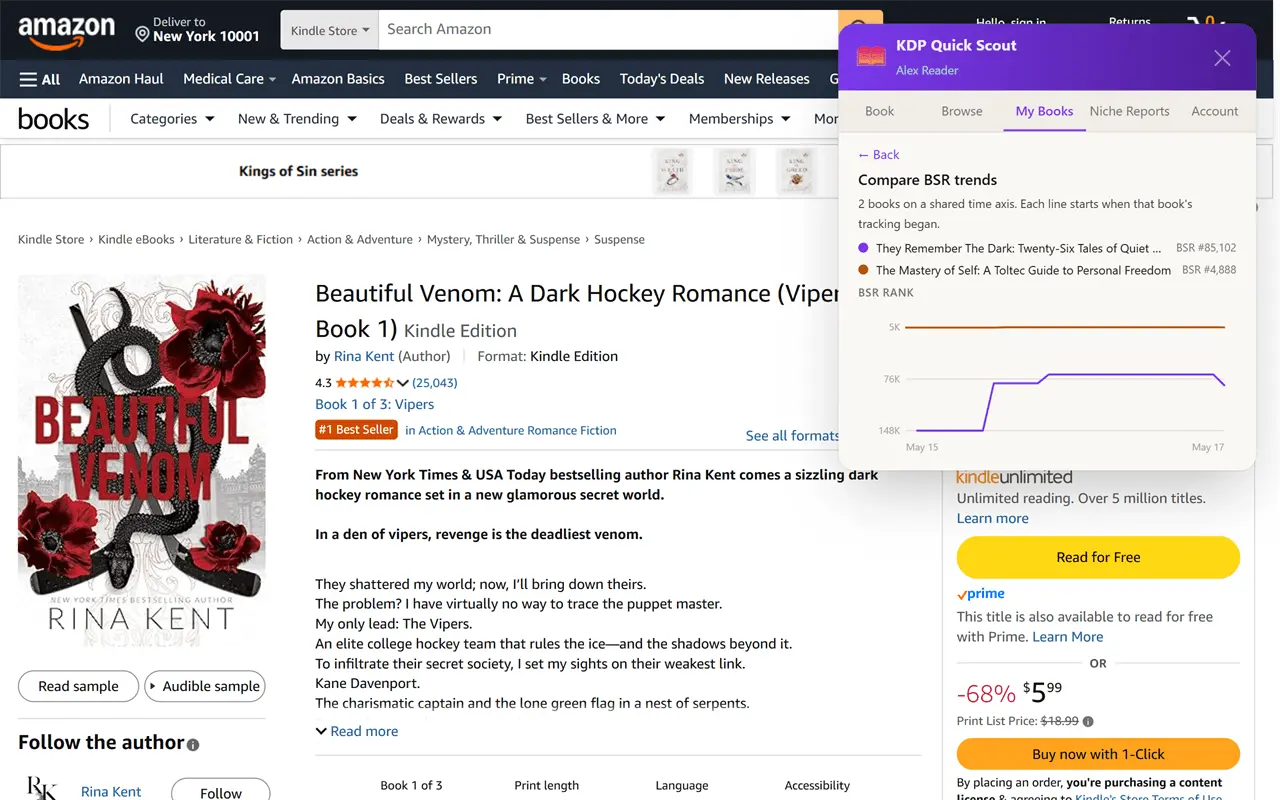Open the hamburger All menu
The image size is (1280, 800).
click(40, 79)
